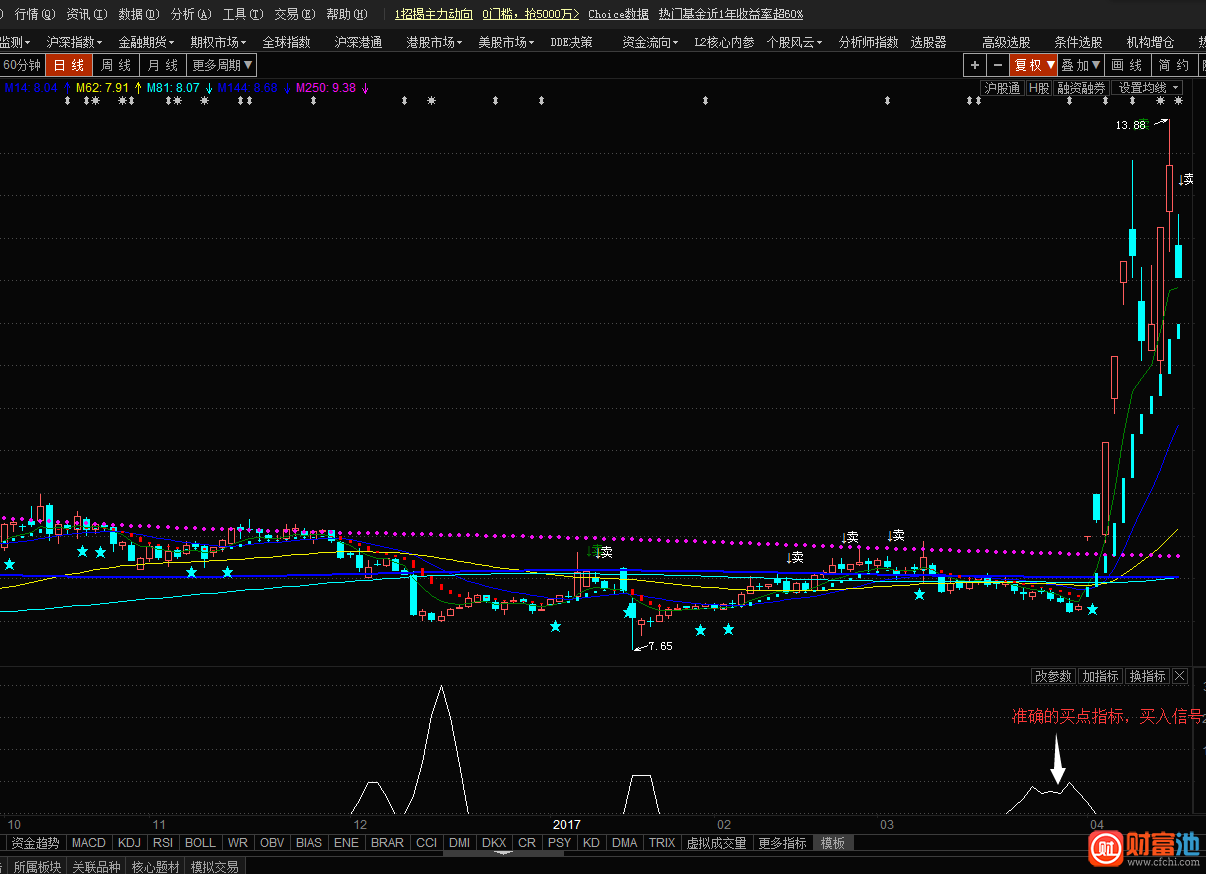
Task: Close the indicator sub-panel with X
Action: point(1179,676)
